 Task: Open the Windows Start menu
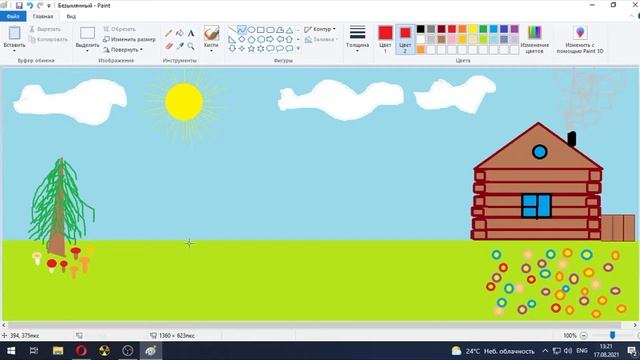tap(11, 351)
